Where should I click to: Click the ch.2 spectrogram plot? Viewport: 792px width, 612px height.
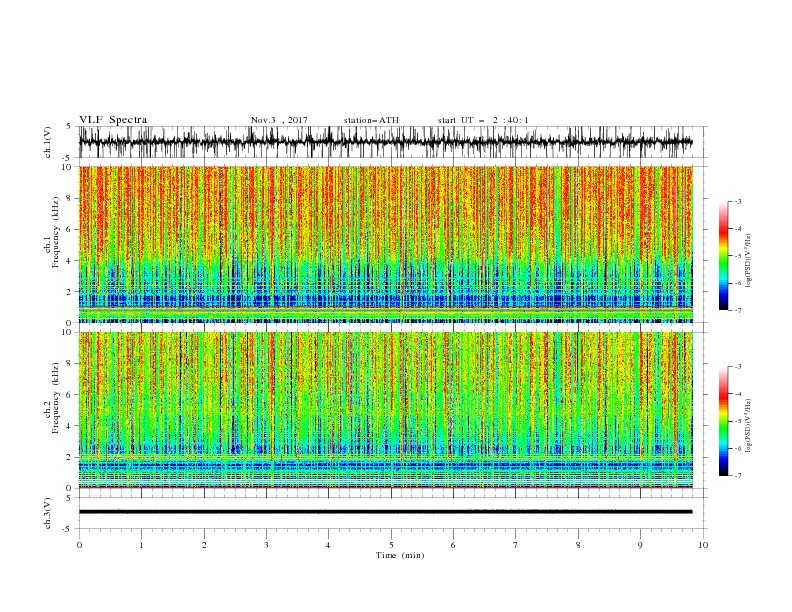386,410
